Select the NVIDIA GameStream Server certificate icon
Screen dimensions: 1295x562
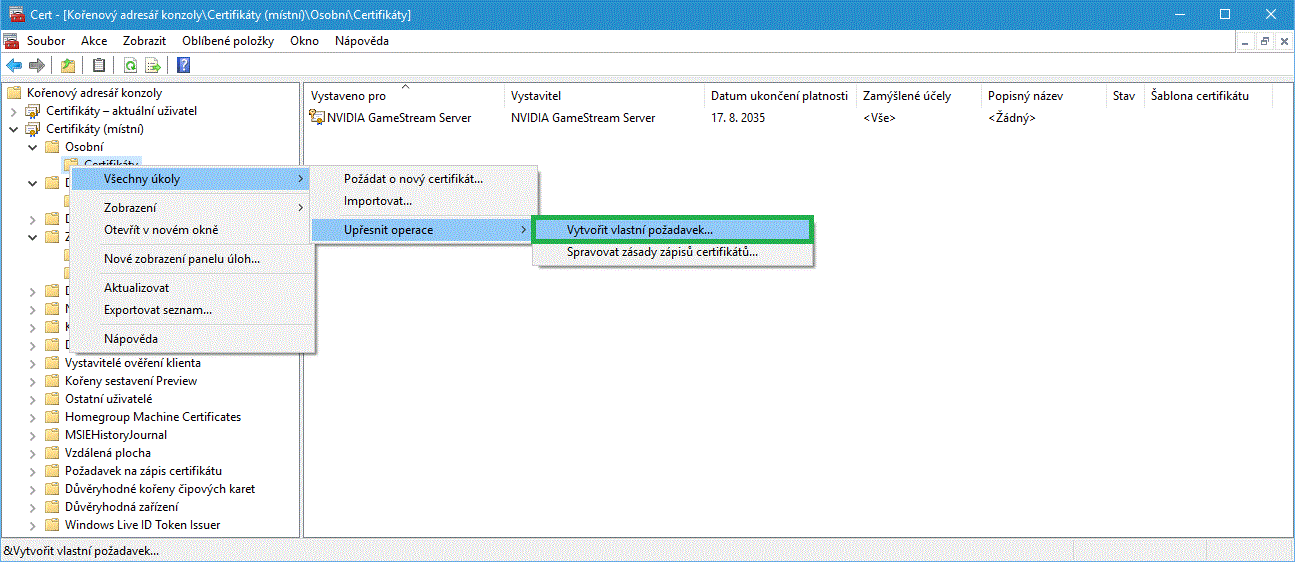click(318, 118)
